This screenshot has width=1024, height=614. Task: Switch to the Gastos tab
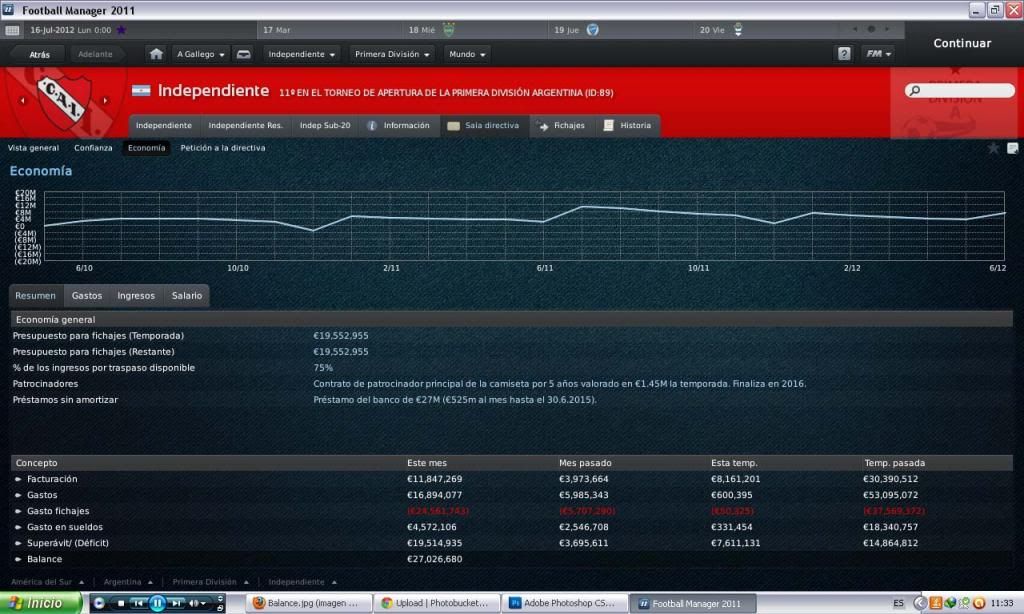click(87, 296)
